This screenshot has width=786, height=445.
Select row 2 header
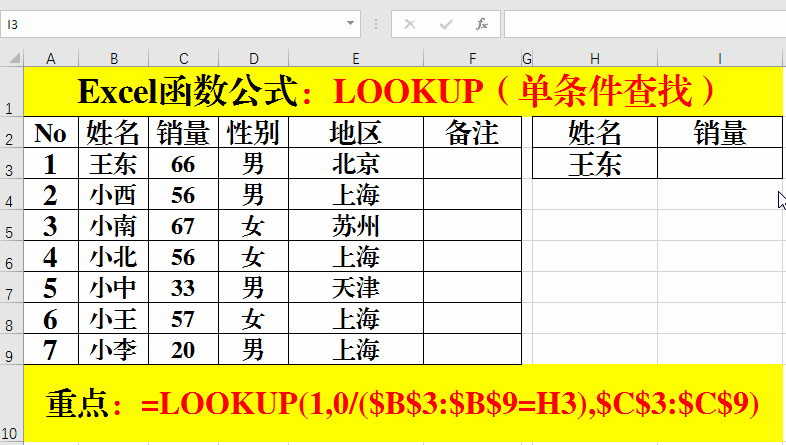tap(11, 132)
